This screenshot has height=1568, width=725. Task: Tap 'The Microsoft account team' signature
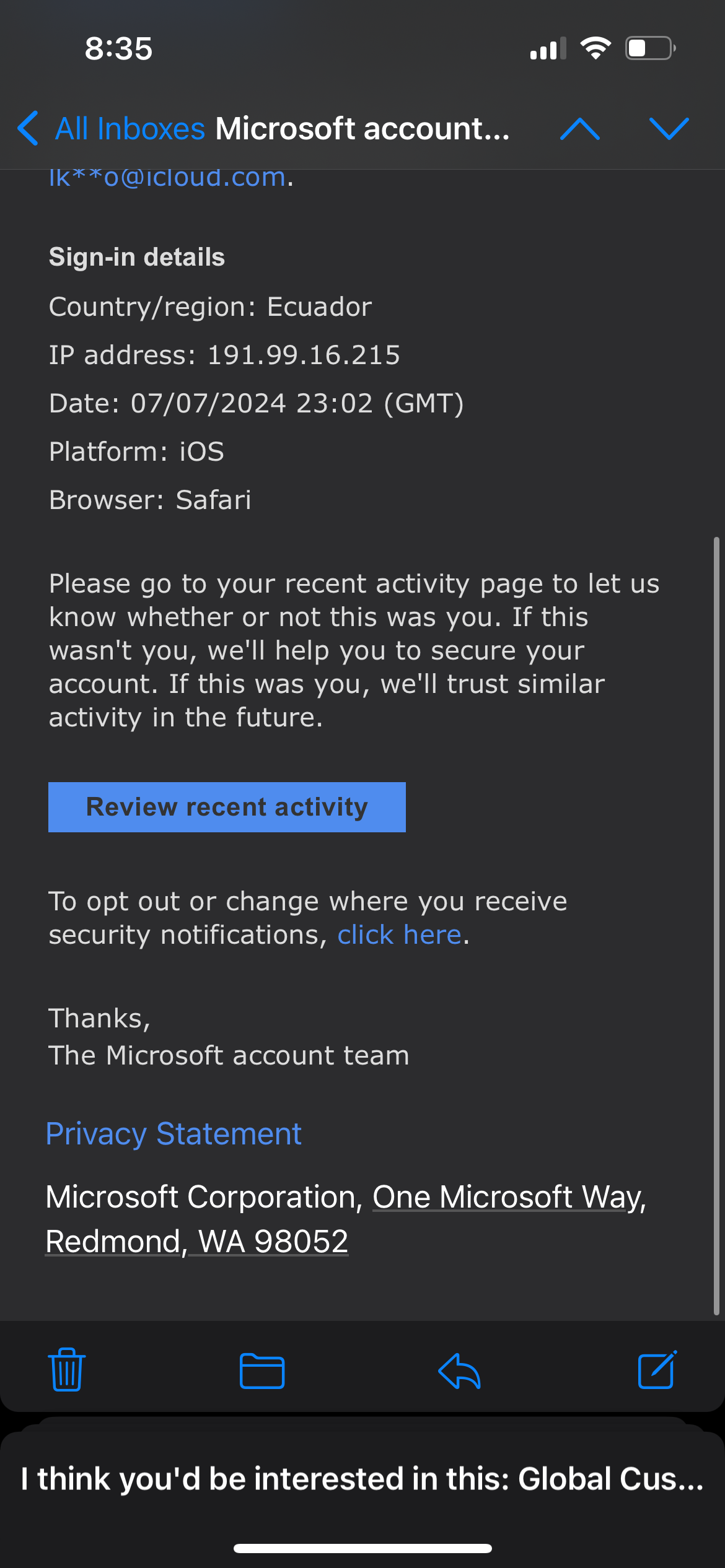pyautogui.click(x=229, y=1055)
